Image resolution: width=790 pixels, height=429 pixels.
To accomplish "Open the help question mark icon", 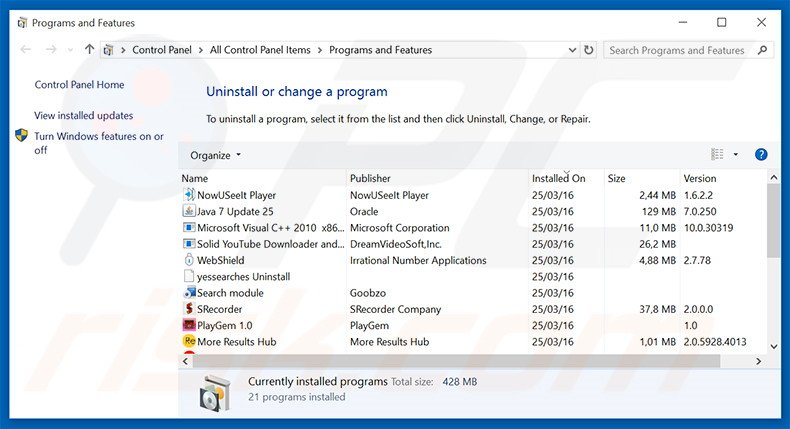I will tap(761, 155).
